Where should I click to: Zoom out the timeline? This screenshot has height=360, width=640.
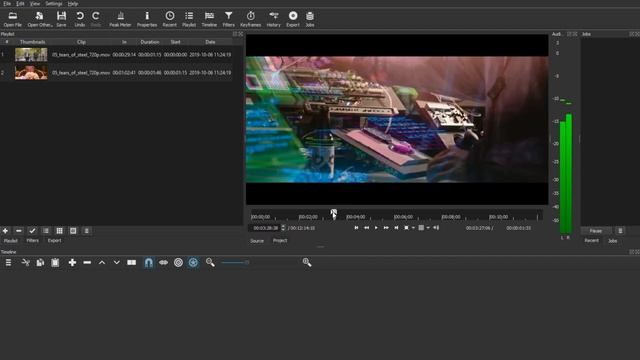click(210, 262)
